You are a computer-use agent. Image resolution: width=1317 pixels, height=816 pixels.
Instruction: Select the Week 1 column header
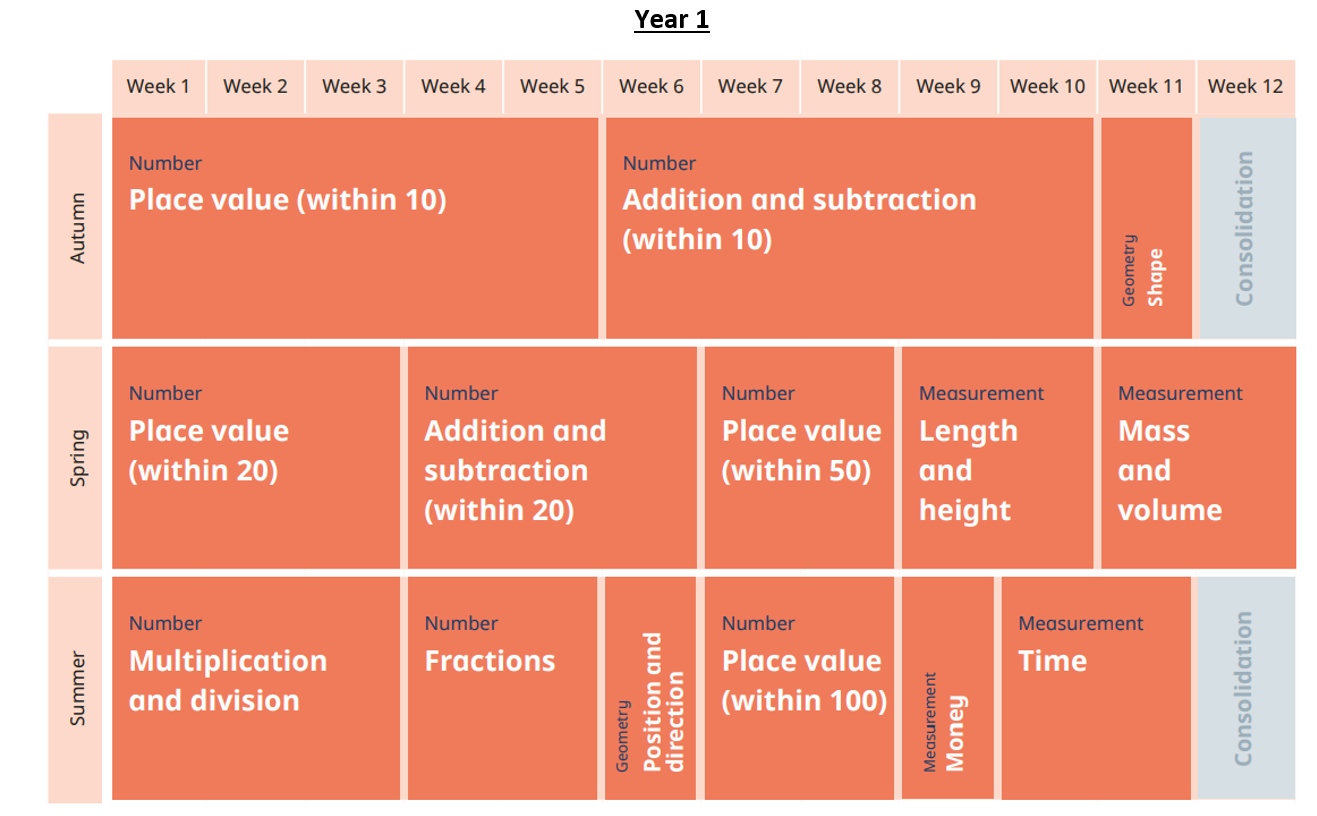tap(158, 86)
